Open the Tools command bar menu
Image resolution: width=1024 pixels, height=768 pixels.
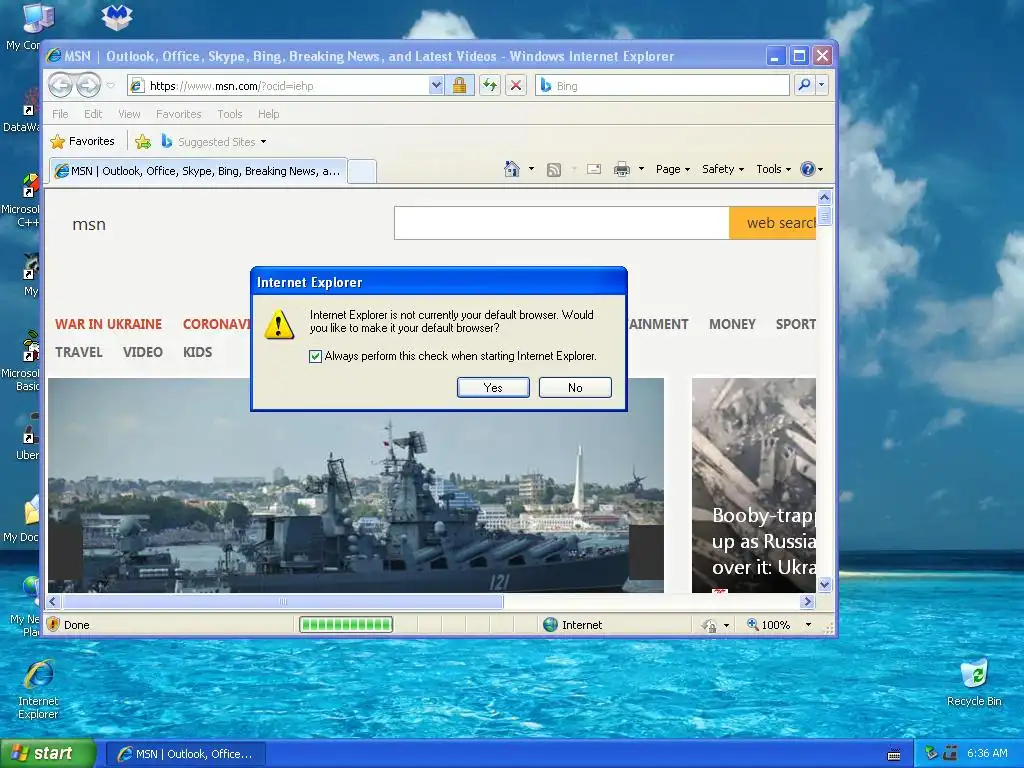click(x=773, y=169)
